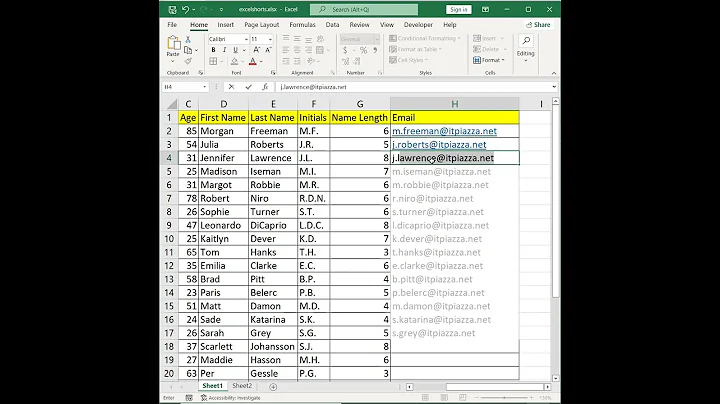This screenshot has height=404, width=720.
Task: Switch to the Developer tab
Action: point(418,25)
